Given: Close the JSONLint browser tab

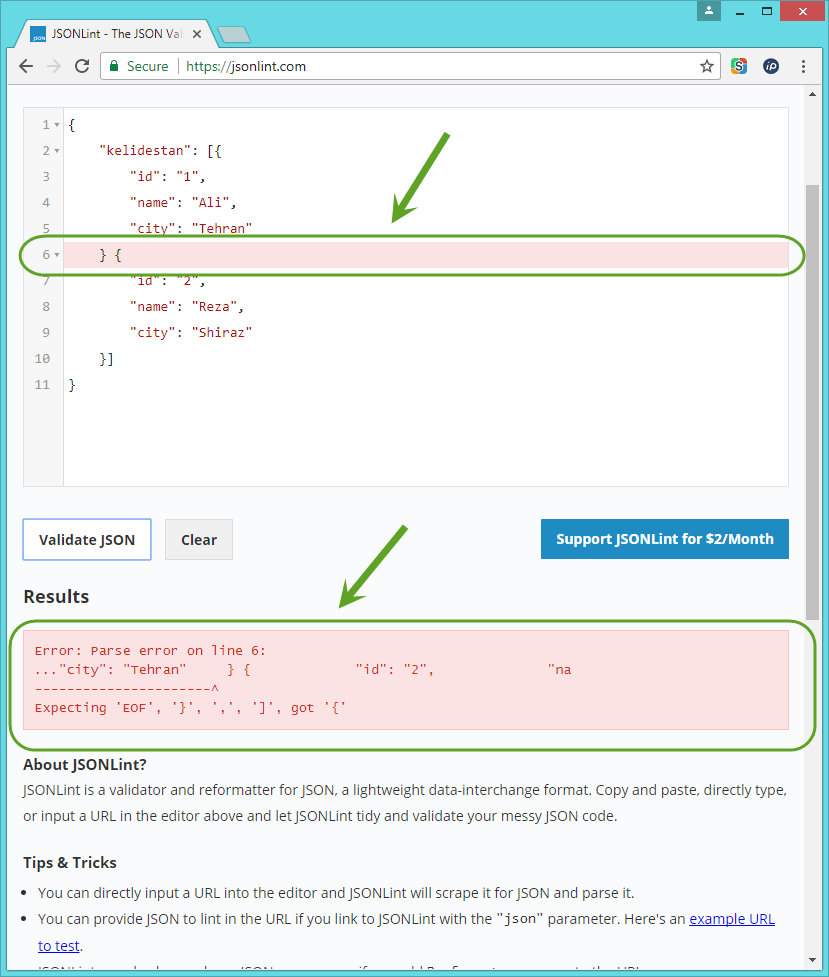Looking at the screenshot, I should (197, 34).
